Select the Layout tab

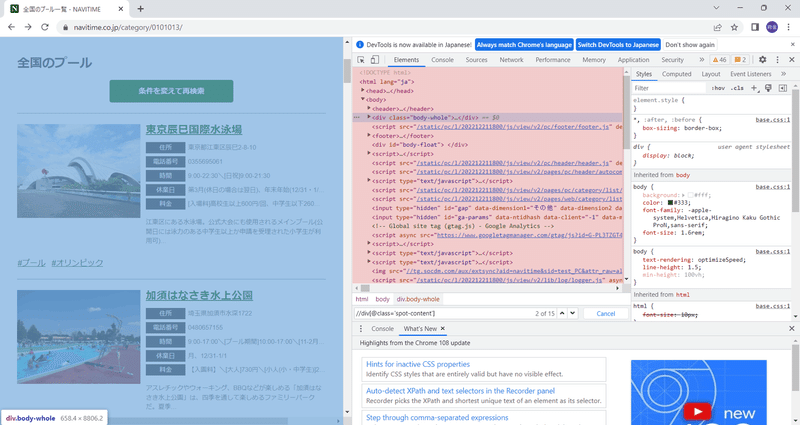point(711,74)
